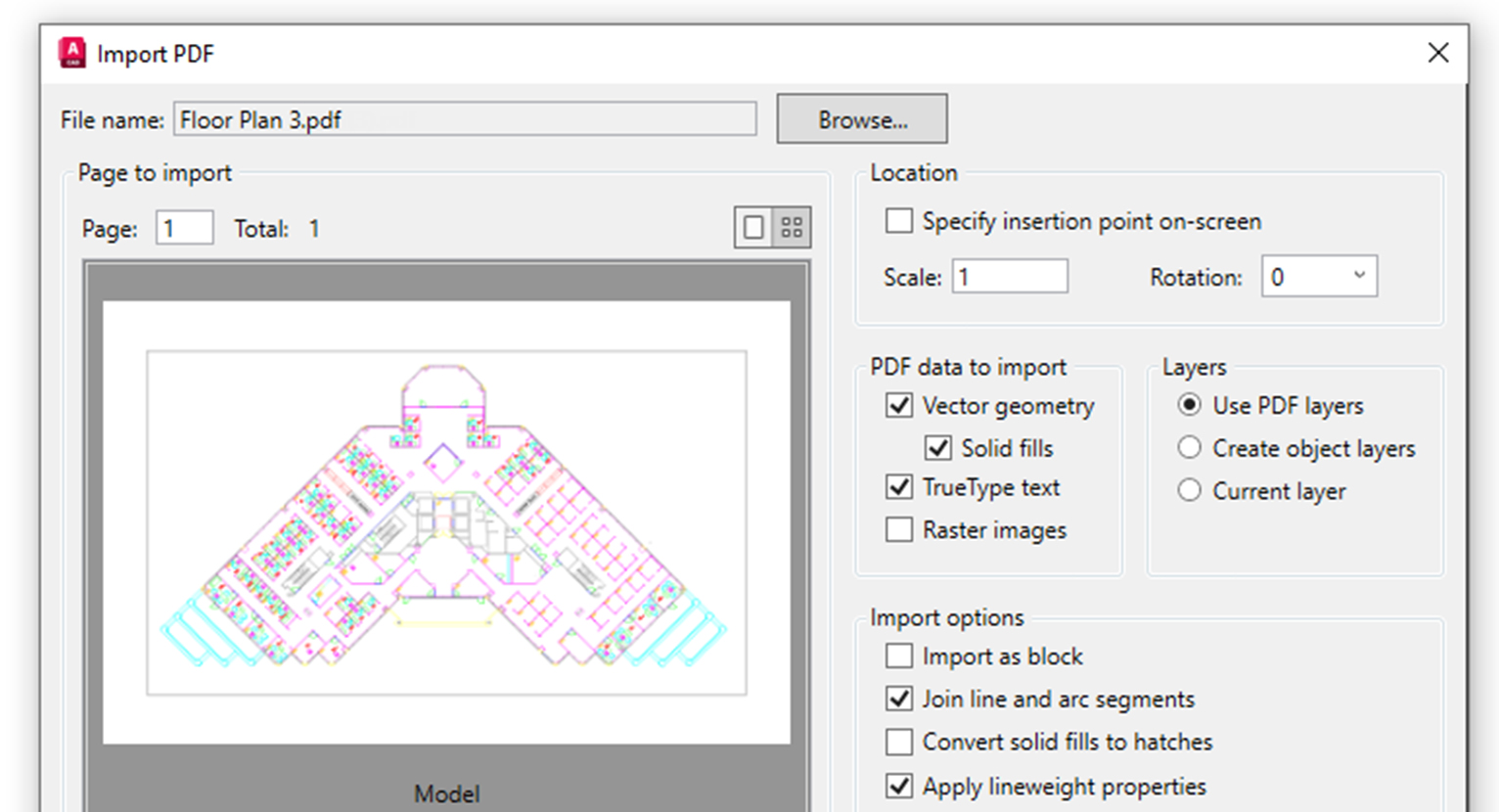Check Import as block option

[x=898, y=656]
